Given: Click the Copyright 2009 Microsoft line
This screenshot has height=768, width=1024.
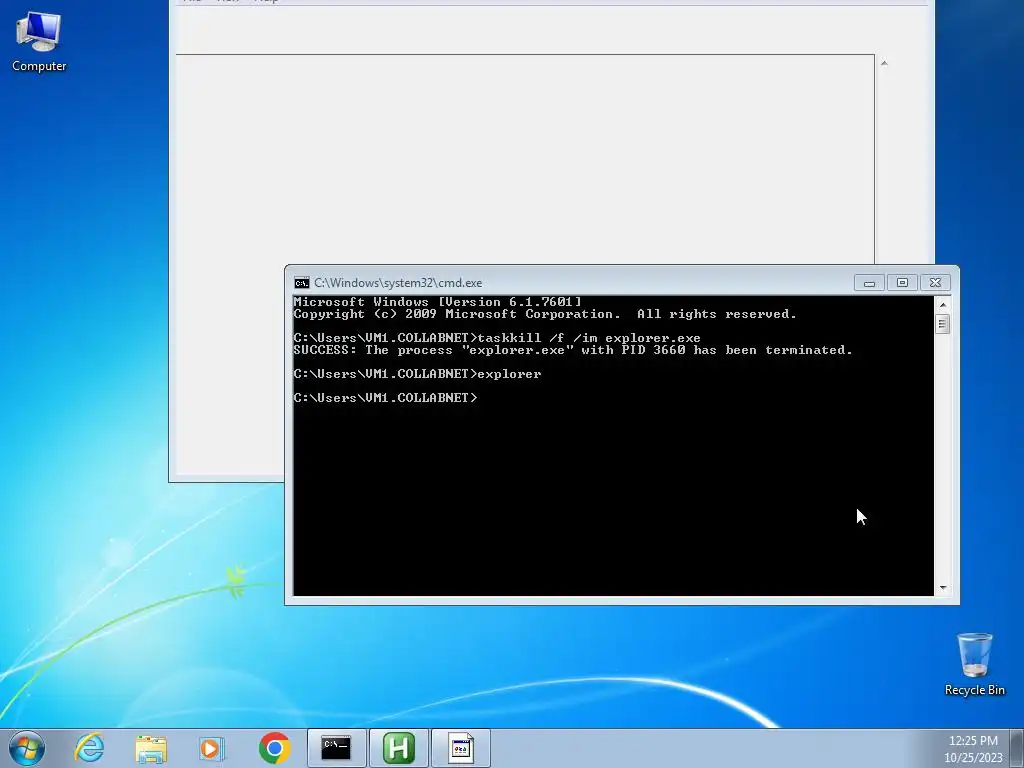Looking at the screenshot, I should point(545,314).
